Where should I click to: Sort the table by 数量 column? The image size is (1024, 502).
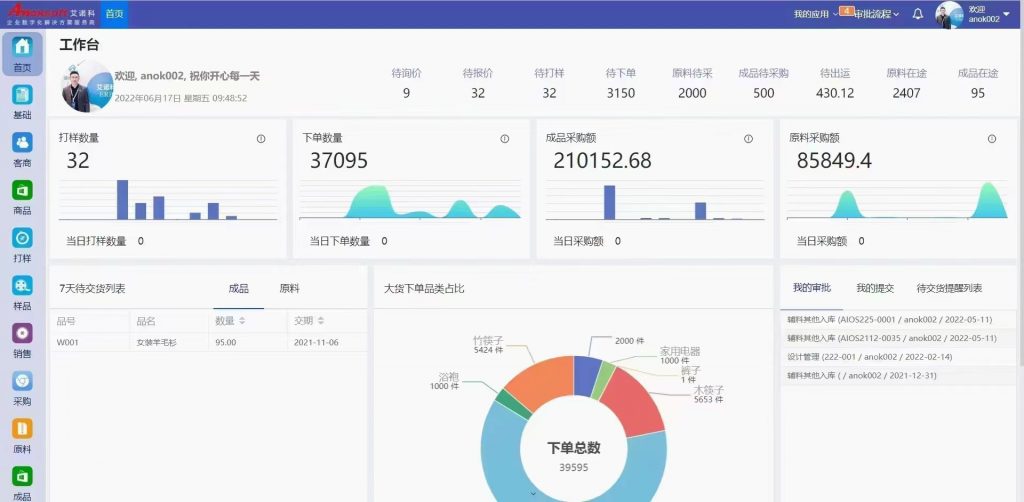(241, 321)
